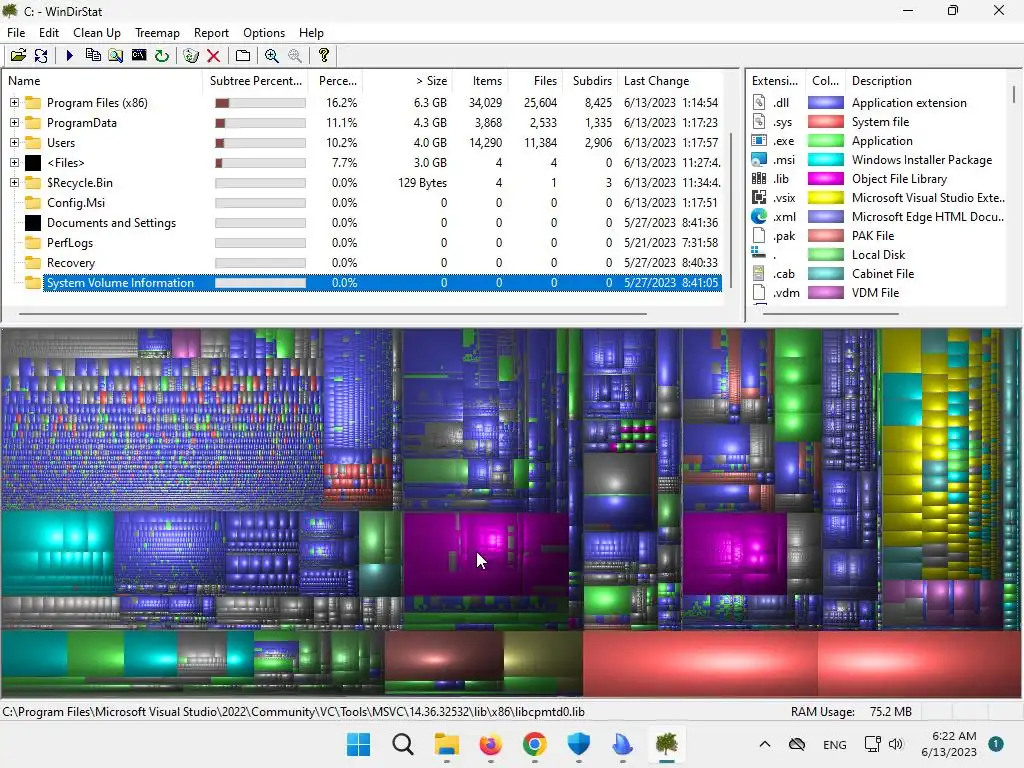1024x768 pixels.
Task: Click the ENG language indicator
Action: (x=835, y=744)
